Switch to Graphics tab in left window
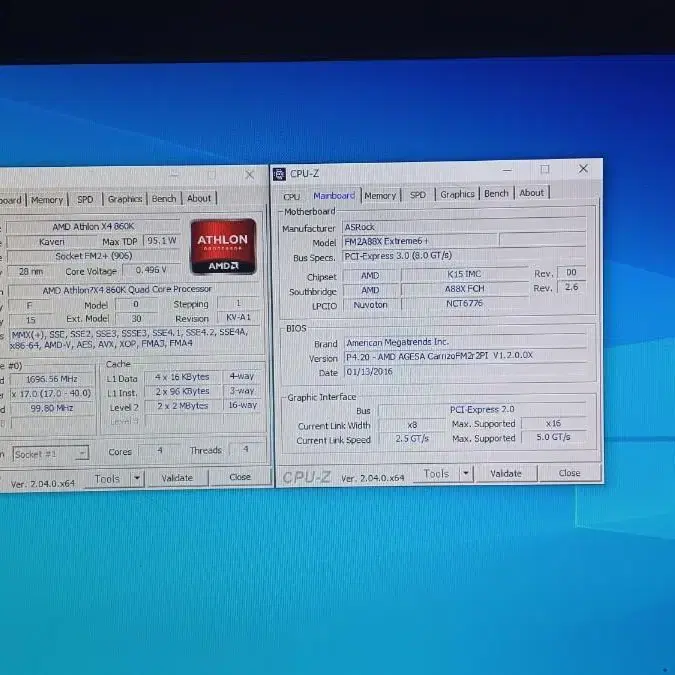Viewport: 675px width, 675px height. tap(125, 199)
